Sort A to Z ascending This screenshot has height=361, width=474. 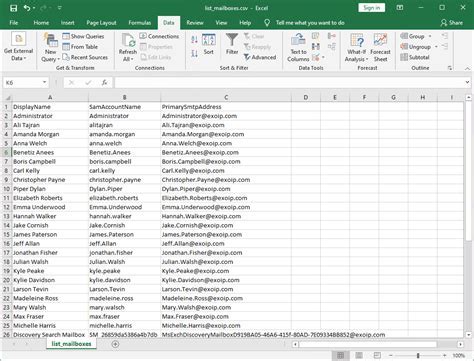pos(194,40)
